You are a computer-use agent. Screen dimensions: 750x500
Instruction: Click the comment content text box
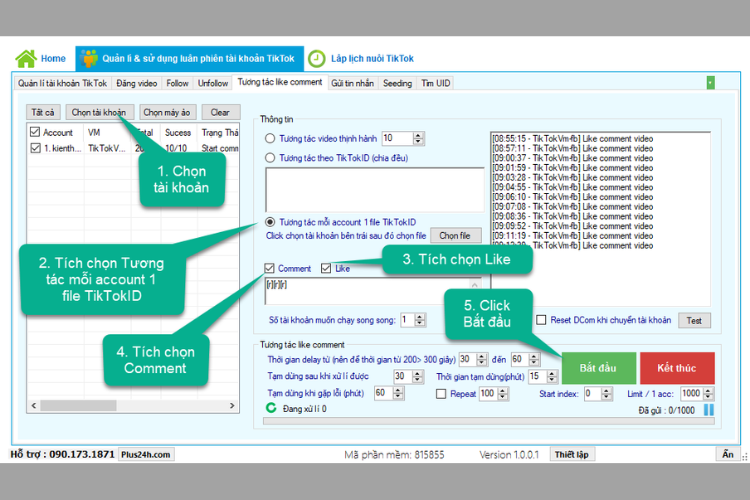click(373, 291)
